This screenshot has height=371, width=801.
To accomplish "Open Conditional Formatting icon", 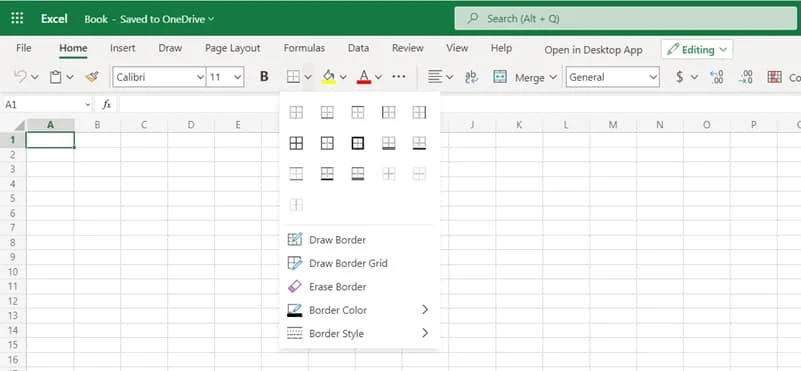I will [x=774, y=77].
